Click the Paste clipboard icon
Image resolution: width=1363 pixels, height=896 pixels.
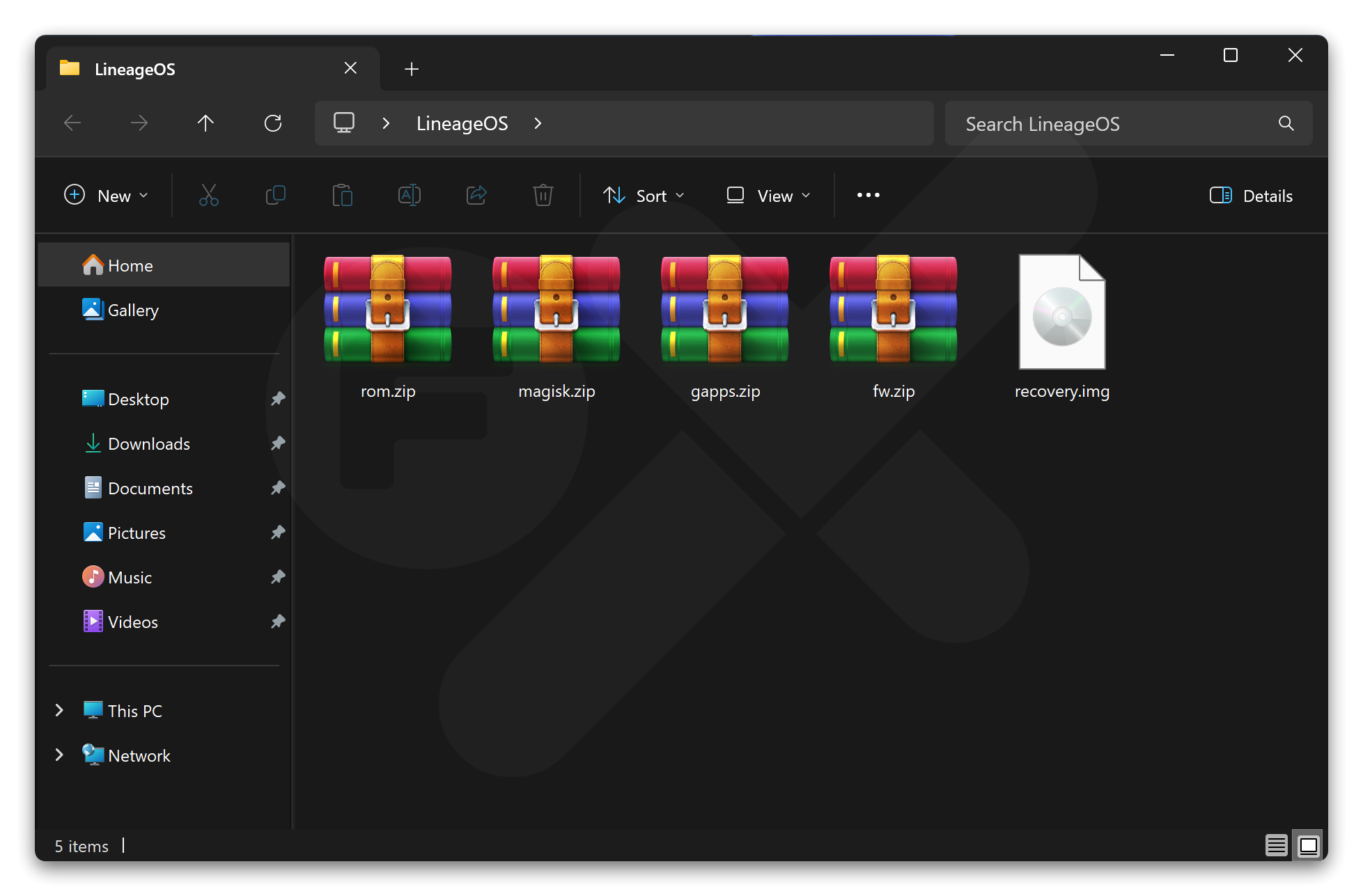tap(342, 196)
